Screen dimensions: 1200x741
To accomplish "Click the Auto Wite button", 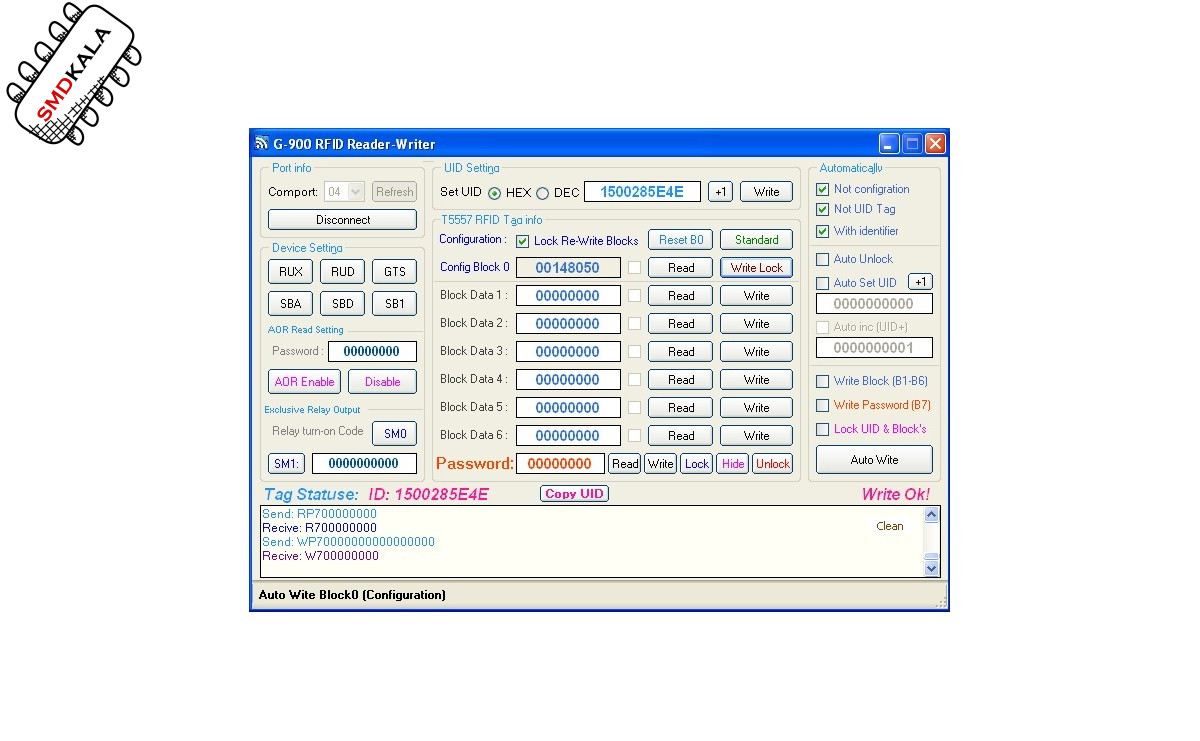I will [874, 460].
